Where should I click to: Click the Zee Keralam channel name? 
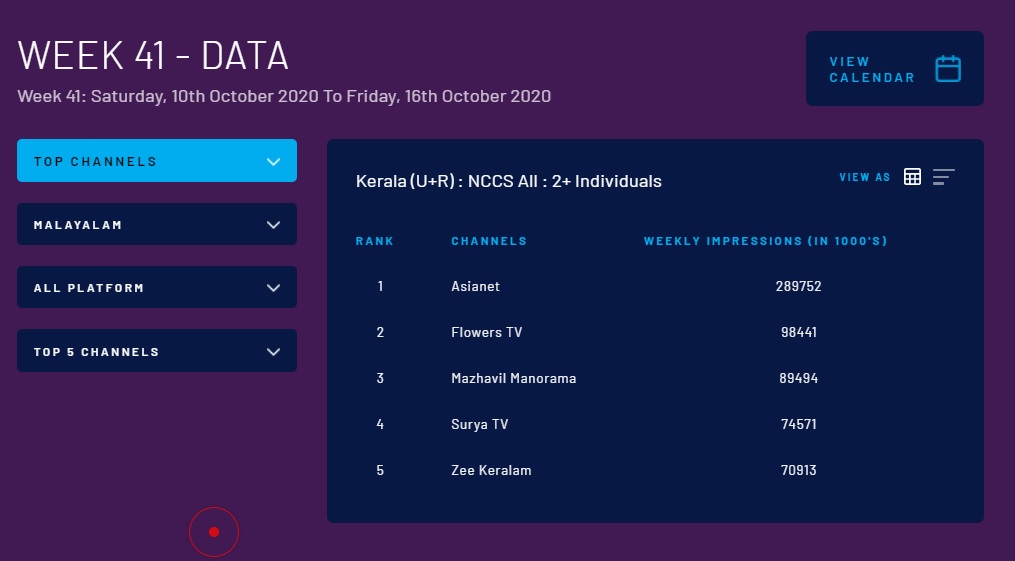click(x=491, y=470)
